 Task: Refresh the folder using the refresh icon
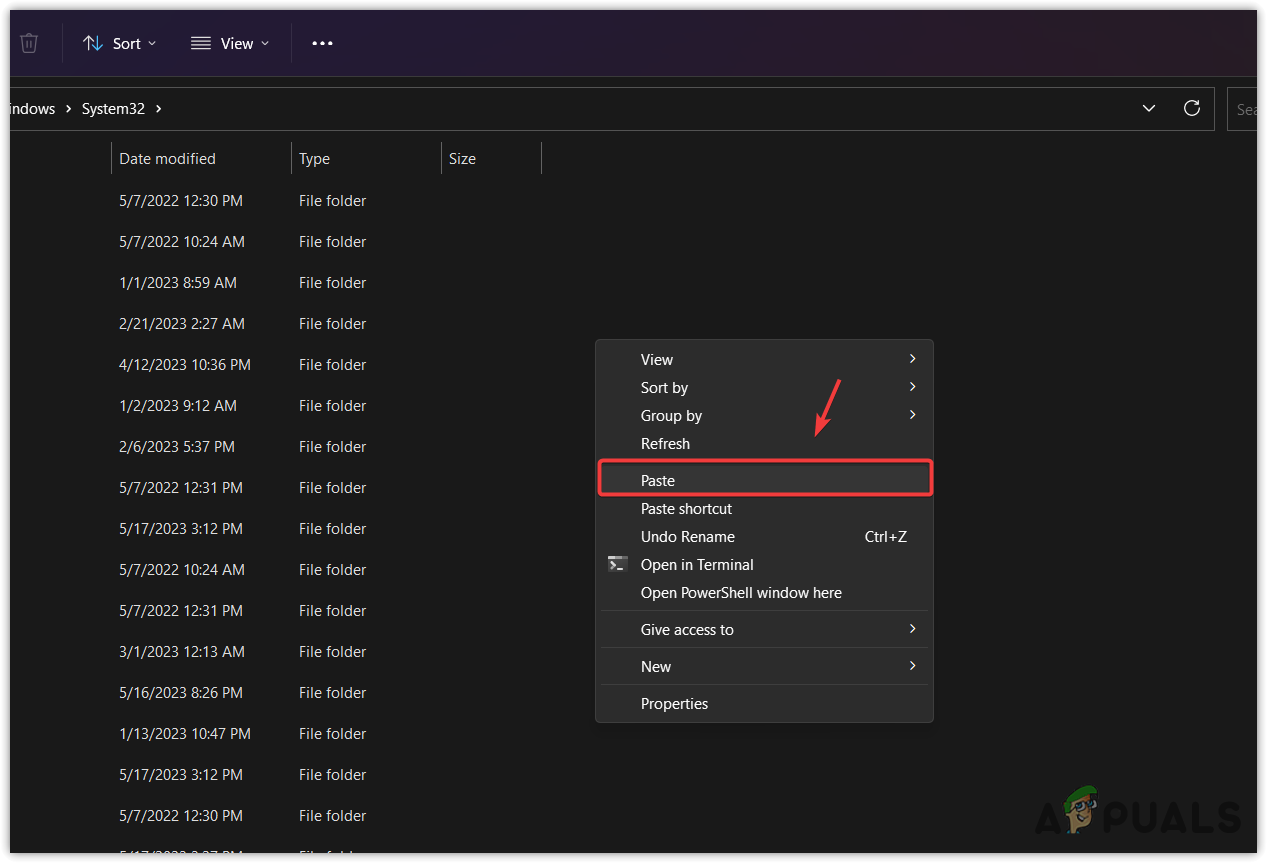tap(1191, 108)
